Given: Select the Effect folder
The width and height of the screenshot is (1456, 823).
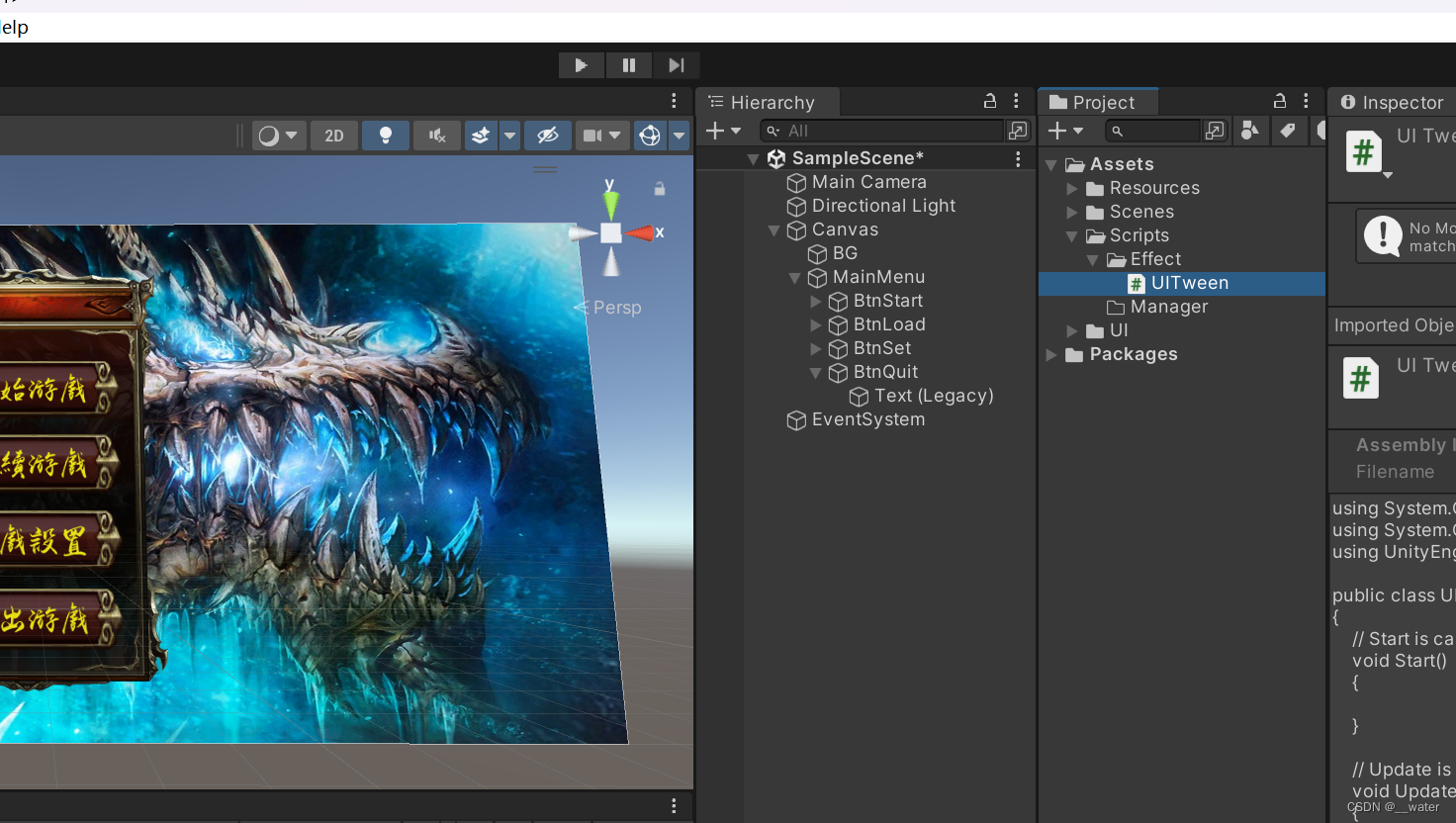Looking at the screenshot, I should point(1155,259).
